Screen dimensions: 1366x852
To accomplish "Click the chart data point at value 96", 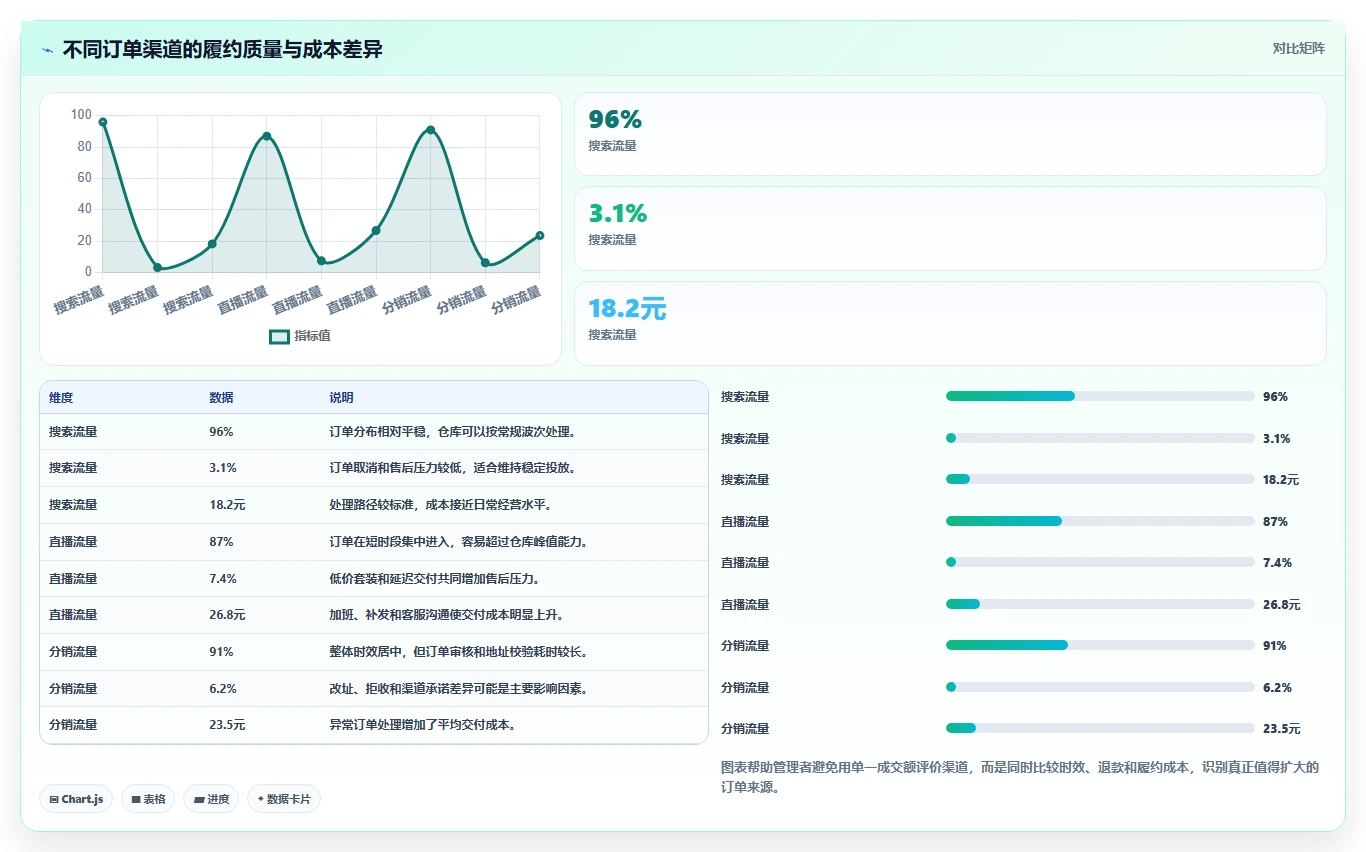I will point(103,122).
